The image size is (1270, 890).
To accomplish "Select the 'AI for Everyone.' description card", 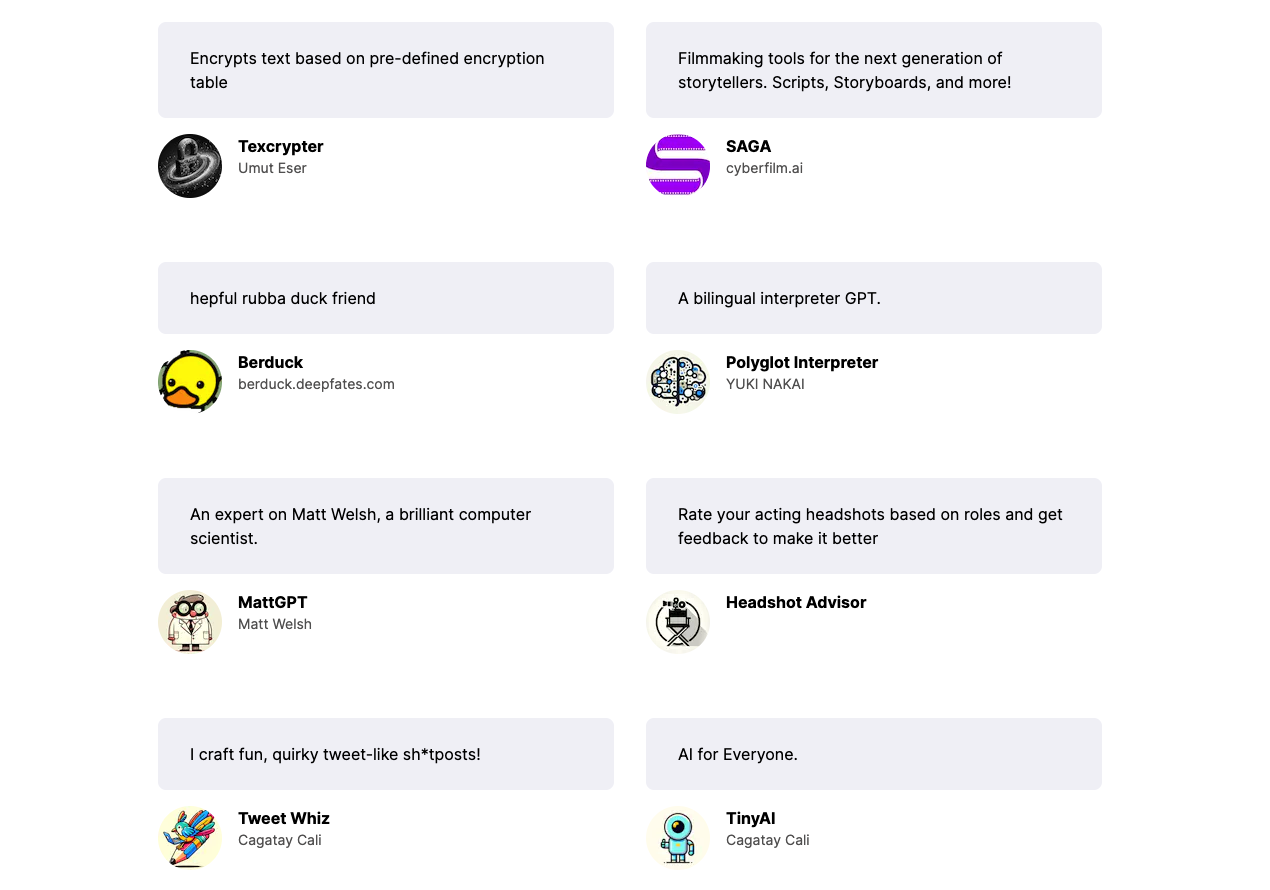I will pos(874,754).
